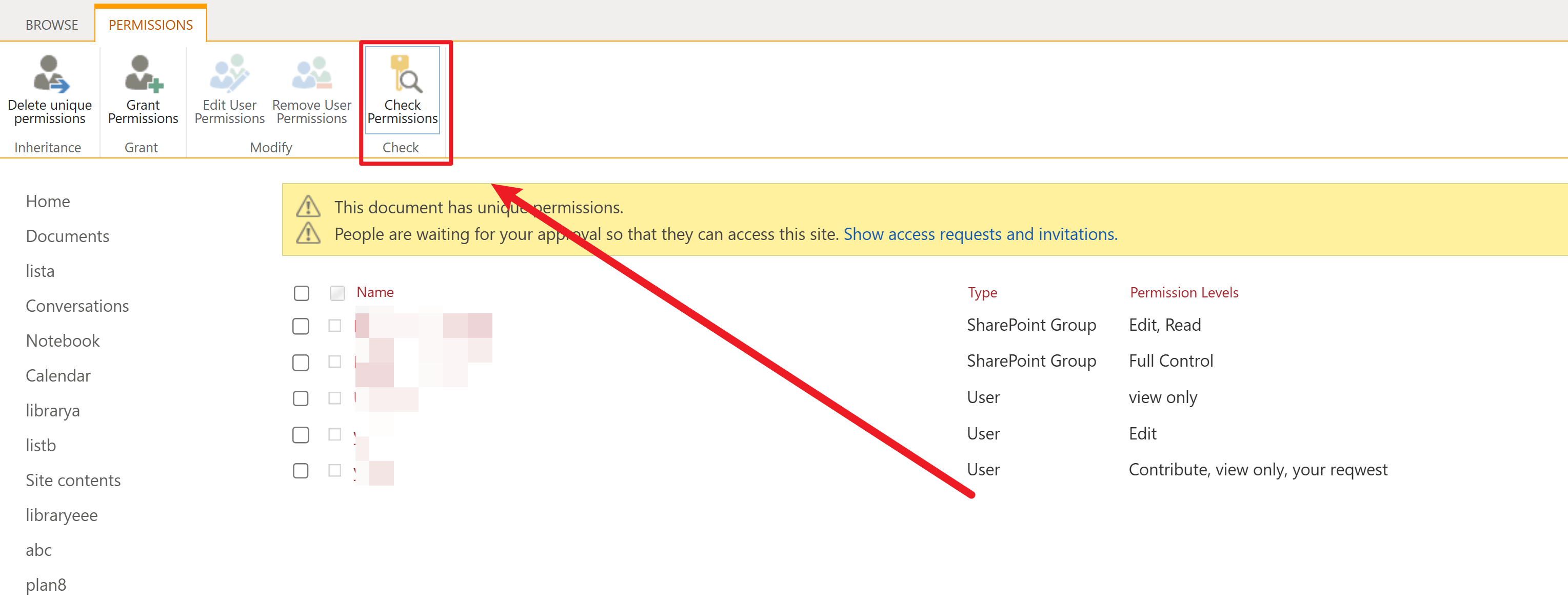
Task: Tick checkbox for the Full Control group row
Action: [301, 363]
